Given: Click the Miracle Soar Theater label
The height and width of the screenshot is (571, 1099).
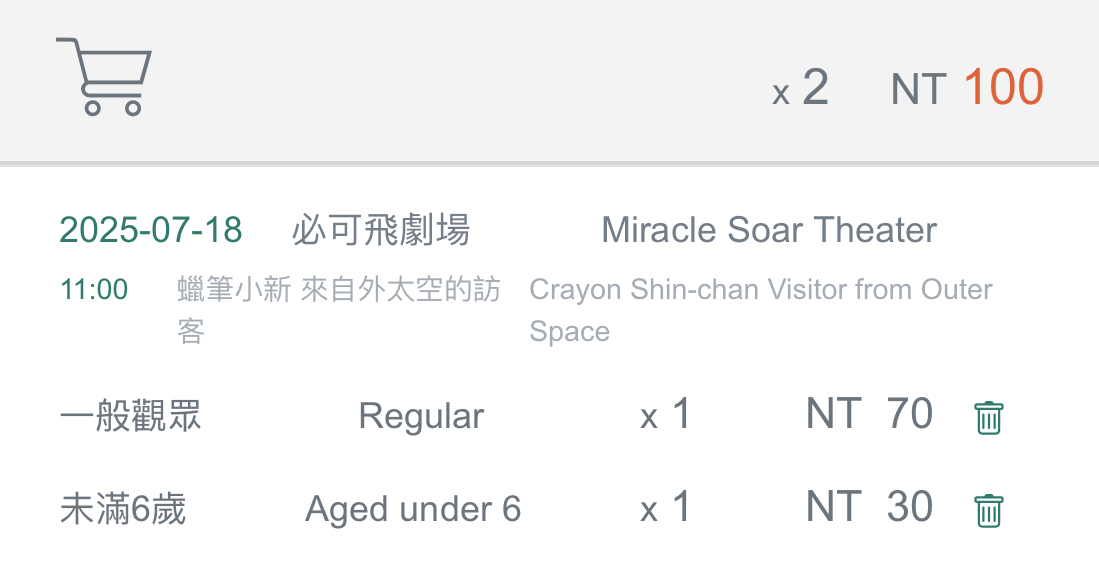Looking at the screenshot, I should point(769,230).
